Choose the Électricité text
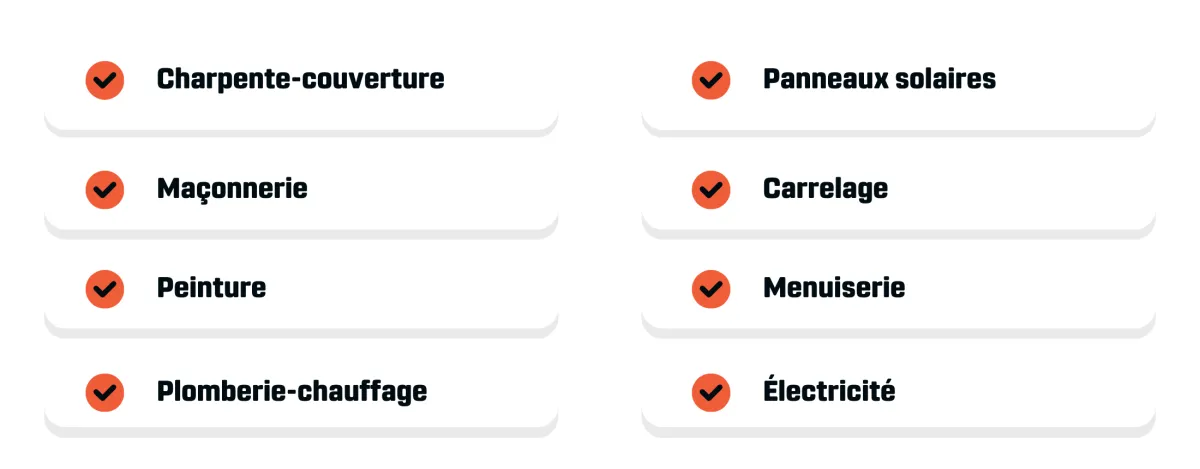 tap(829, 390)
